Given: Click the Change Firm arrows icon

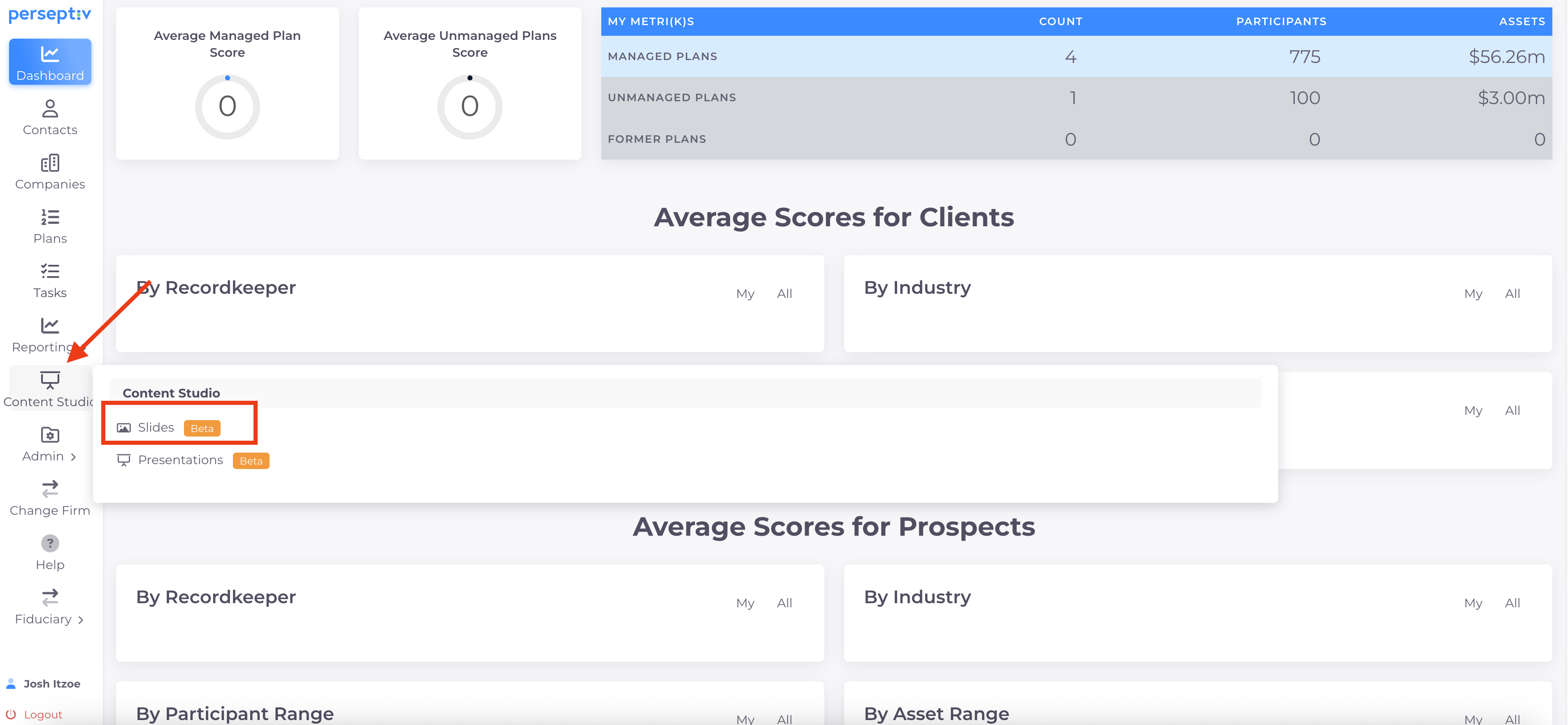Looking at the screenshot, I should (x=50, y=489).
